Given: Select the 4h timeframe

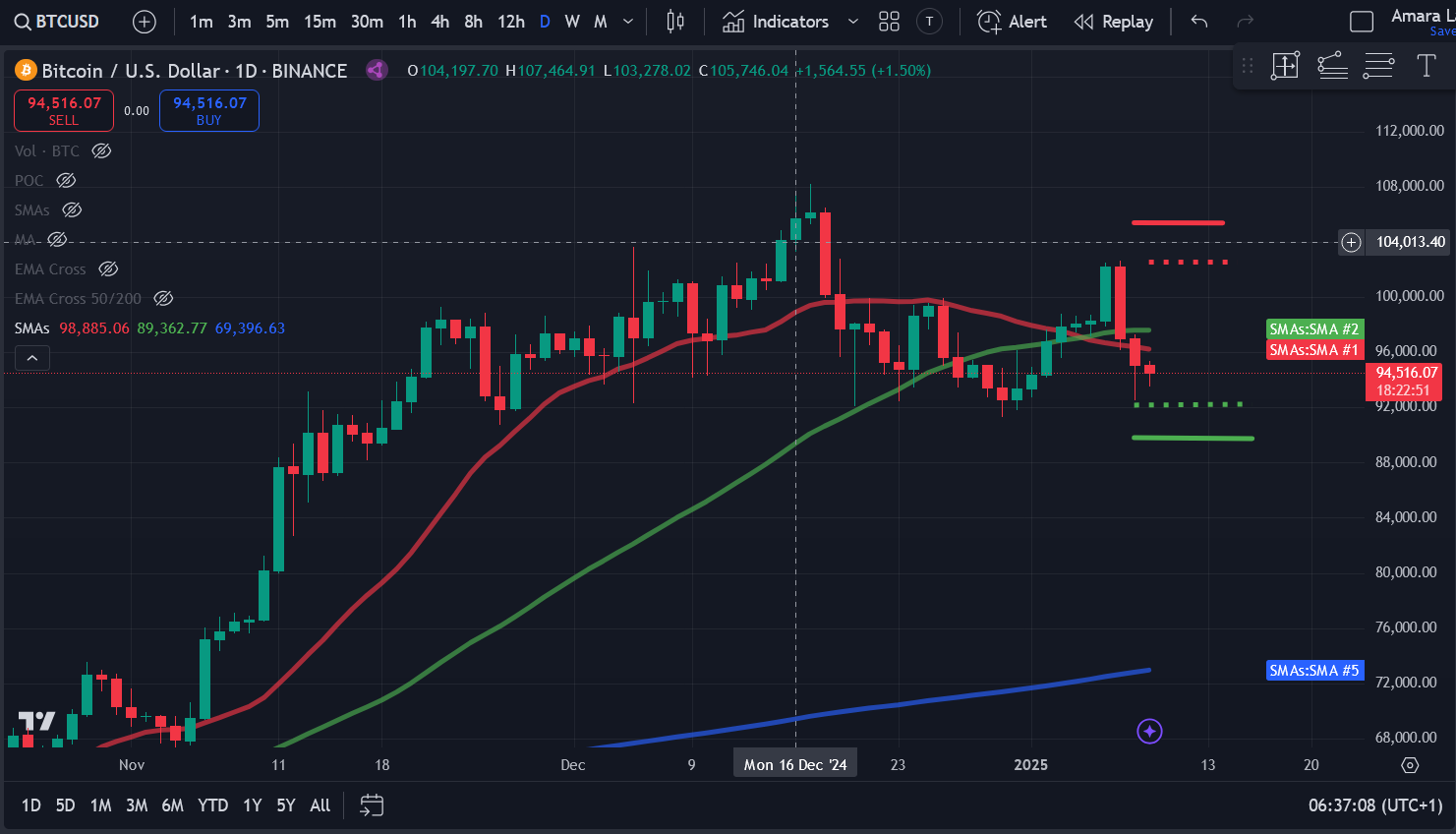Looking at the screenshot, I should (439, 22).
